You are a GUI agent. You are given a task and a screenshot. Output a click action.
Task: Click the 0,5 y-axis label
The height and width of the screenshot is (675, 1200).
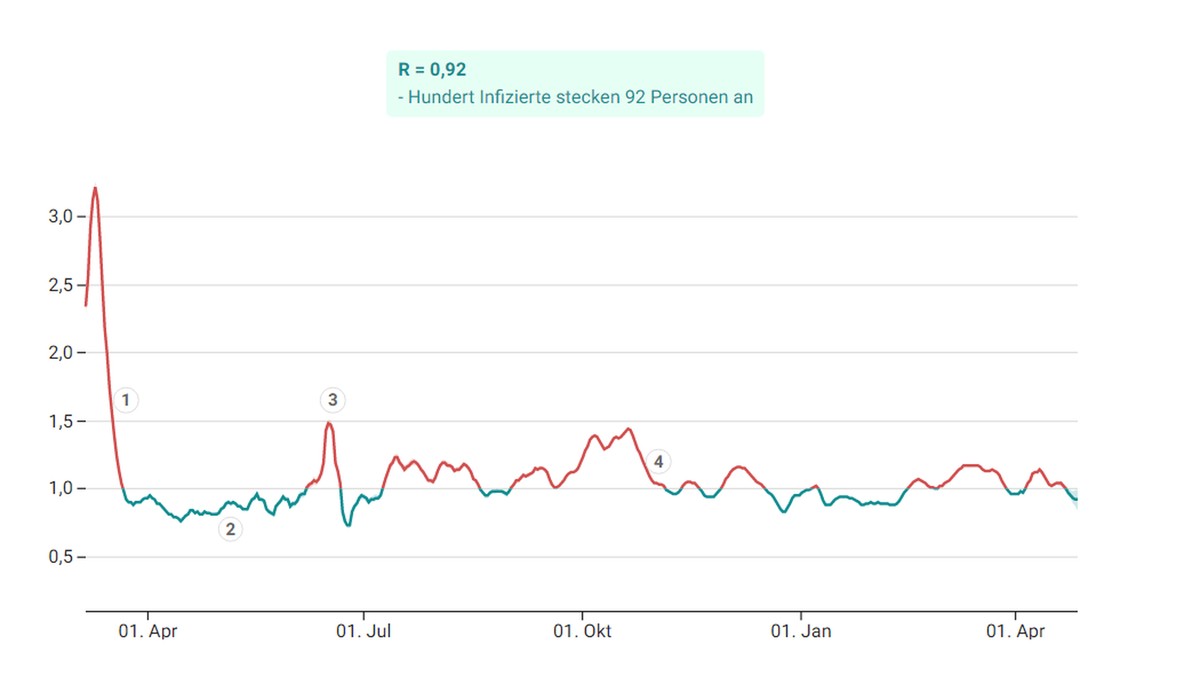[x=59, y=557]
